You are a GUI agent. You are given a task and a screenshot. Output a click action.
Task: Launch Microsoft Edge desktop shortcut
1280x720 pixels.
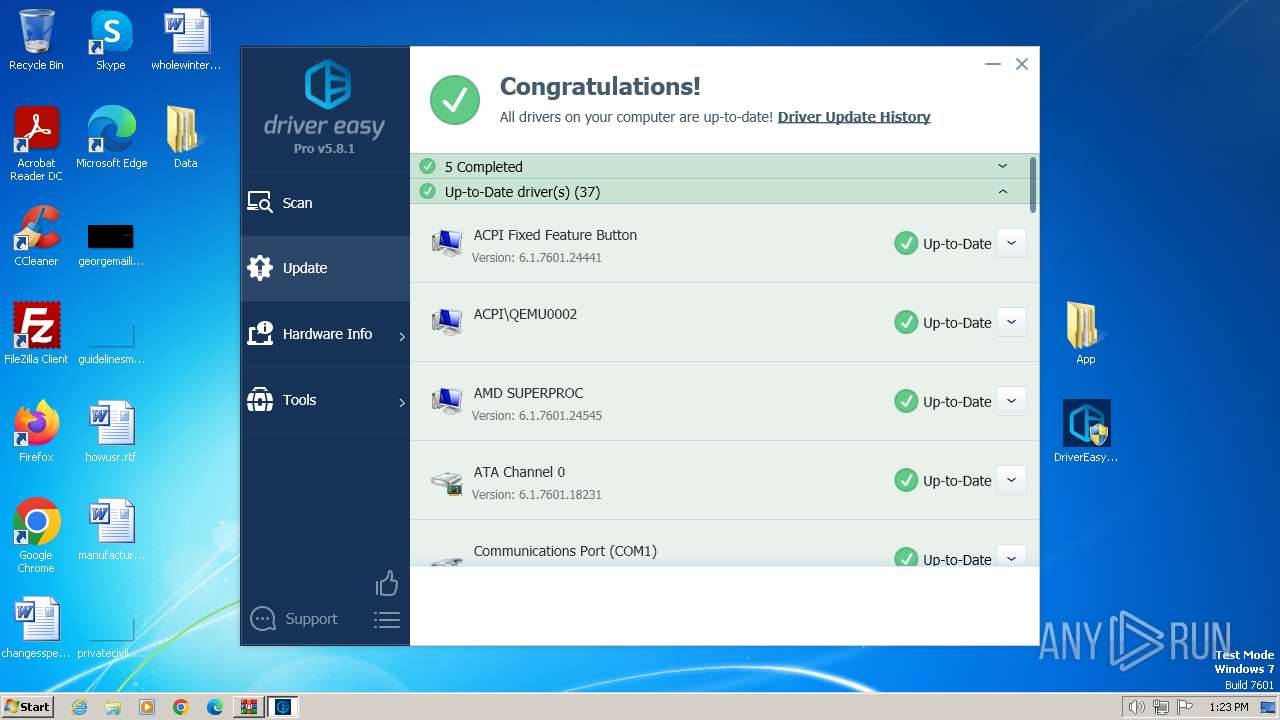click(x=111, y=138)
